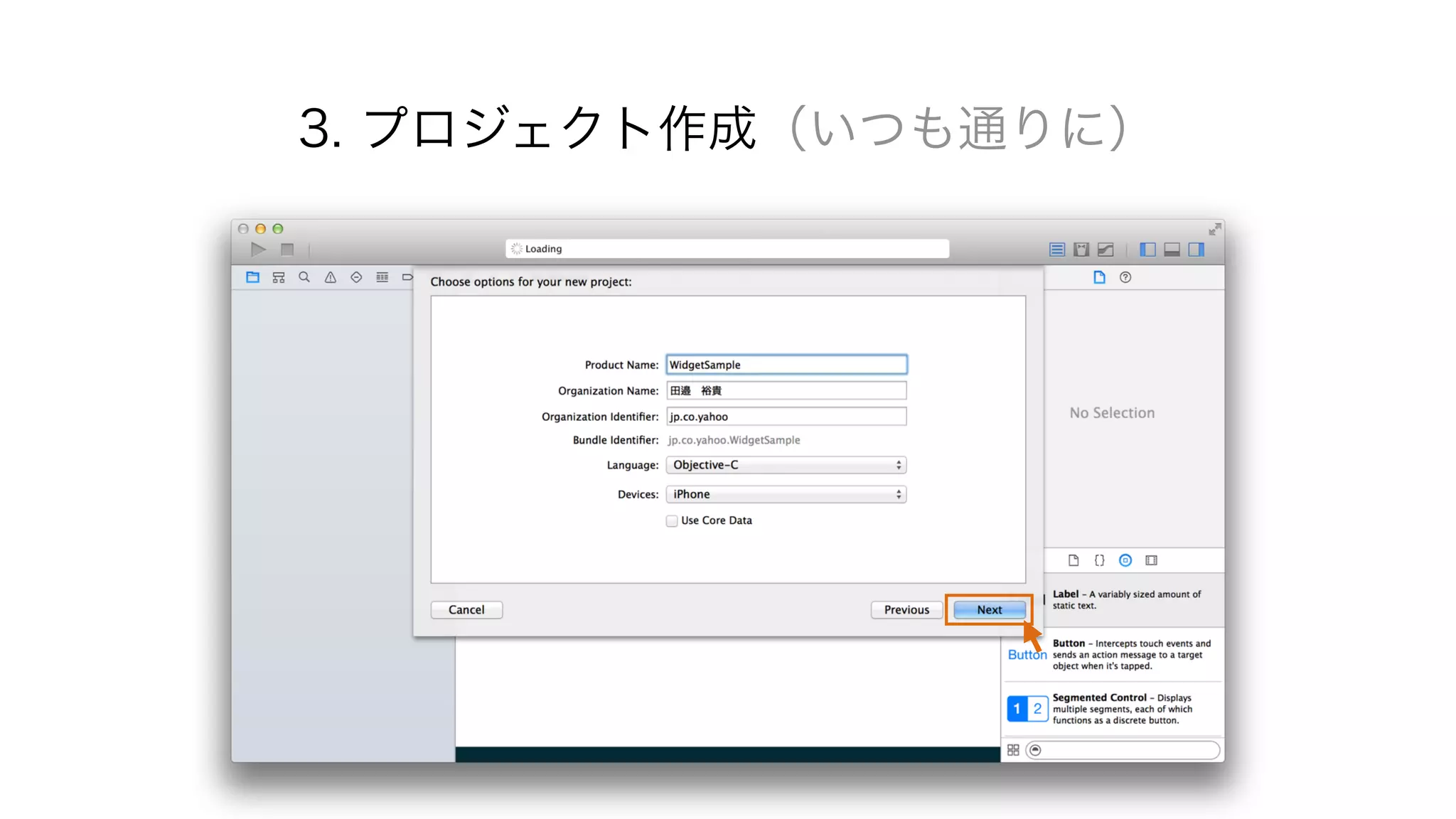The height and width of the screenshot is (819, 1456).
Task: Select the Object library tab
Action: pyautogui.click(x=1125, y=560)
